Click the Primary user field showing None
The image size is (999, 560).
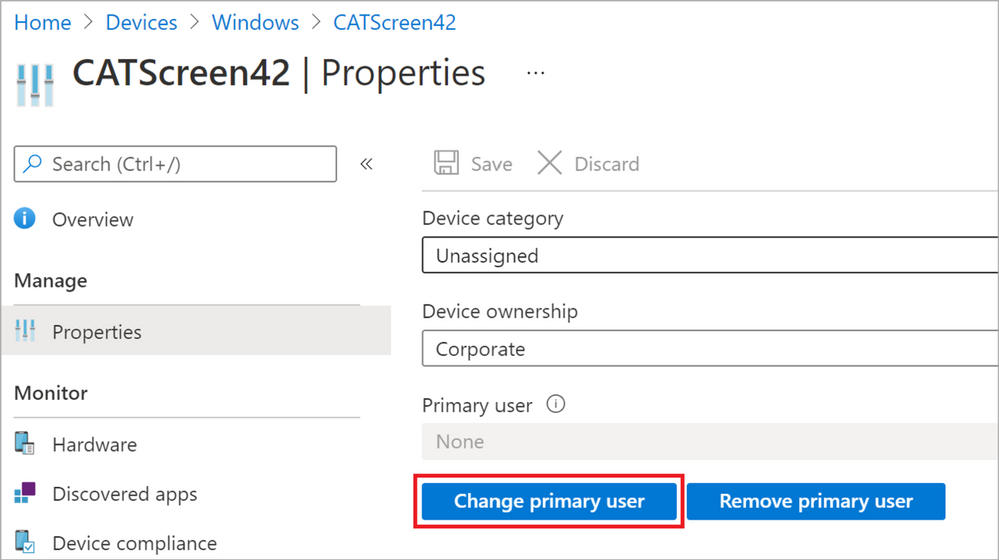coord(710,441)
